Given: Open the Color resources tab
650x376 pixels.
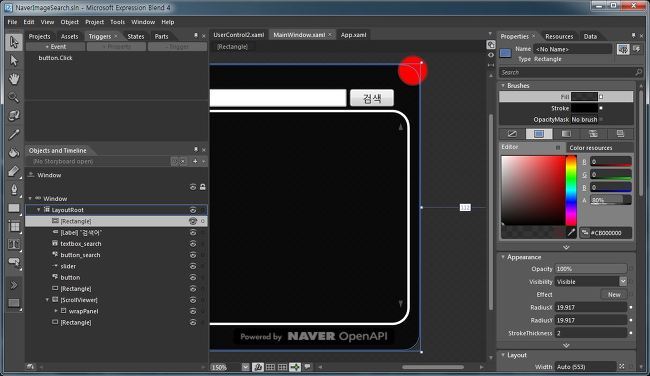Looking at the screenshot, I should coord(590,148).
